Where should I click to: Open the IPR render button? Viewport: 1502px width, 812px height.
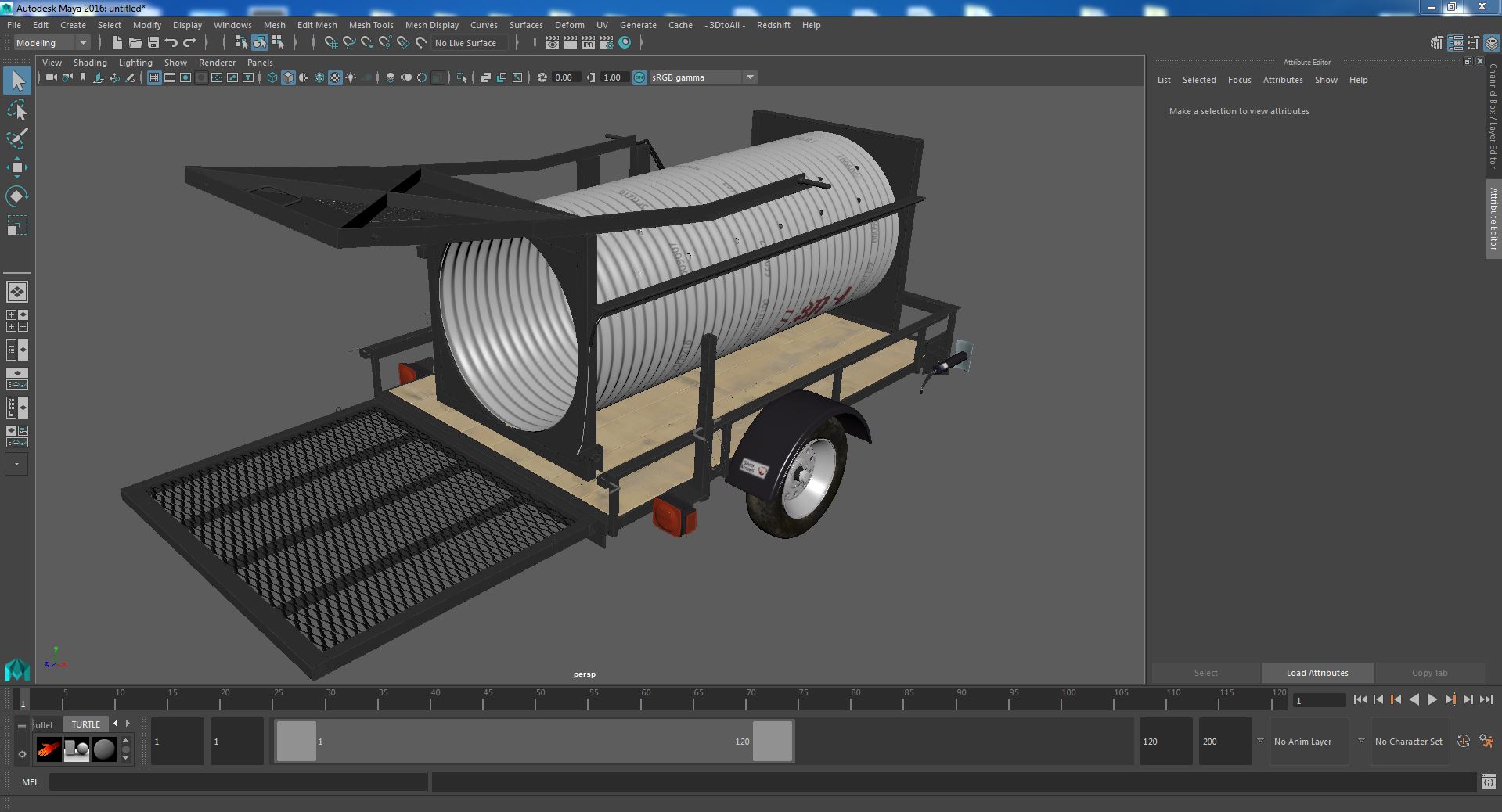click(588, 43)
